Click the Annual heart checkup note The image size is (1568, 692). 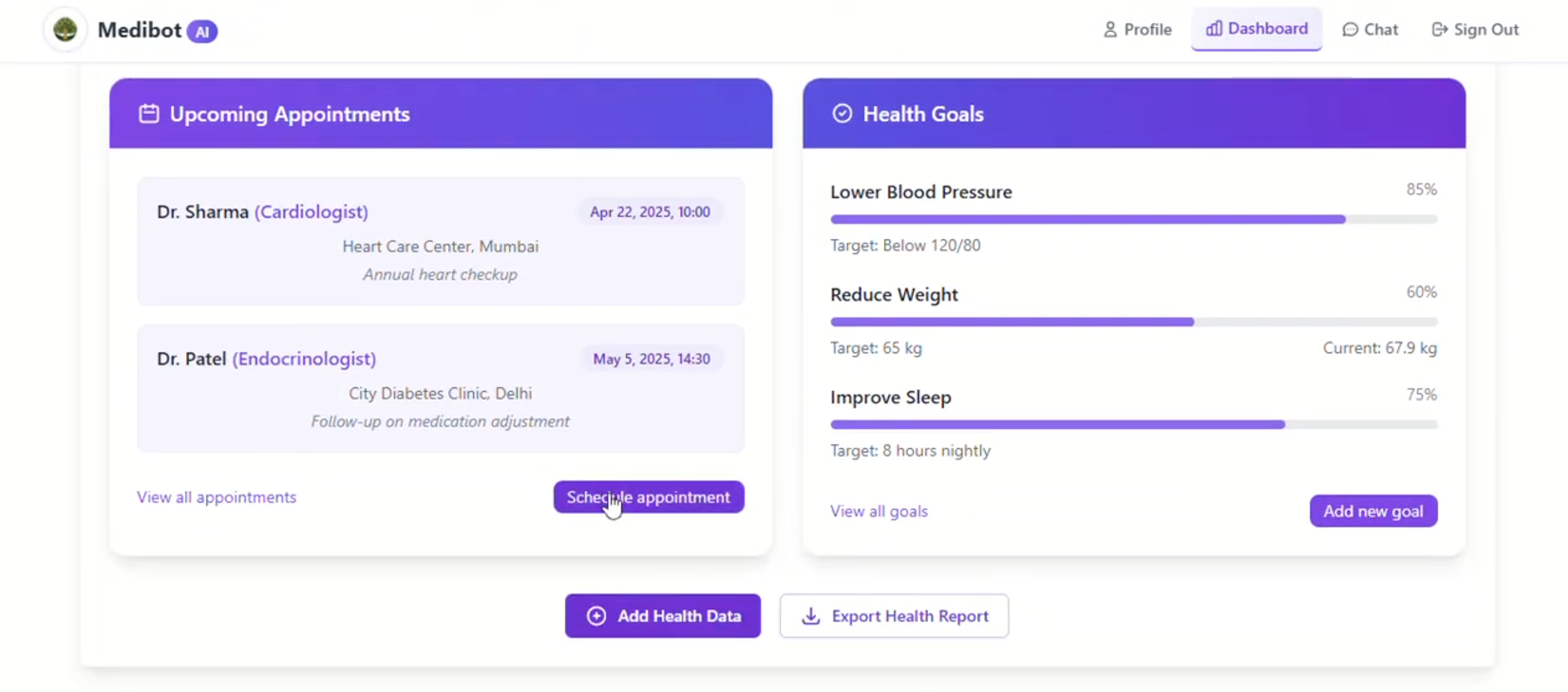440,274
